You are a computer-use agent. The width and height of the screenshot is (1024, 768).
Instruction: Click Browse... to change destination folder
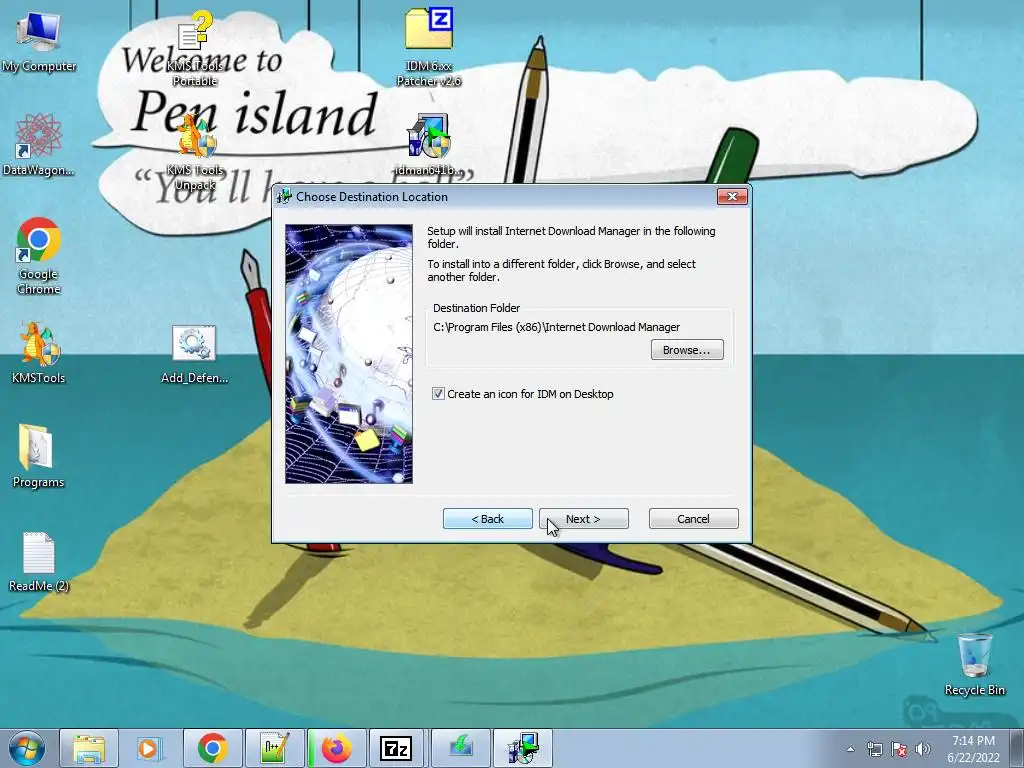687,350
